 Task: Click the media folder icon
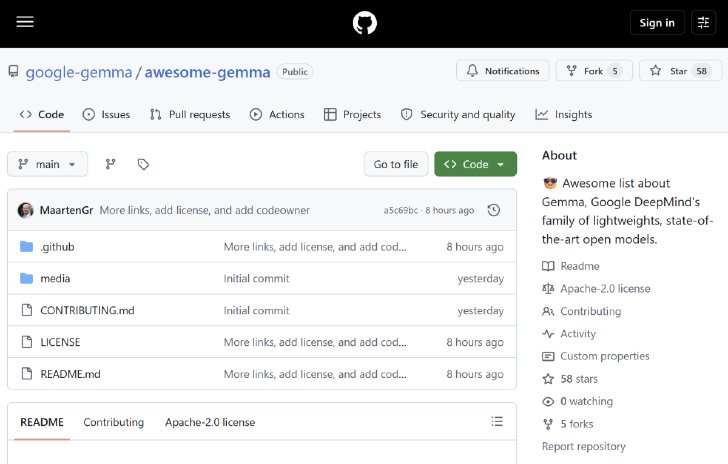tap(26, 278)
